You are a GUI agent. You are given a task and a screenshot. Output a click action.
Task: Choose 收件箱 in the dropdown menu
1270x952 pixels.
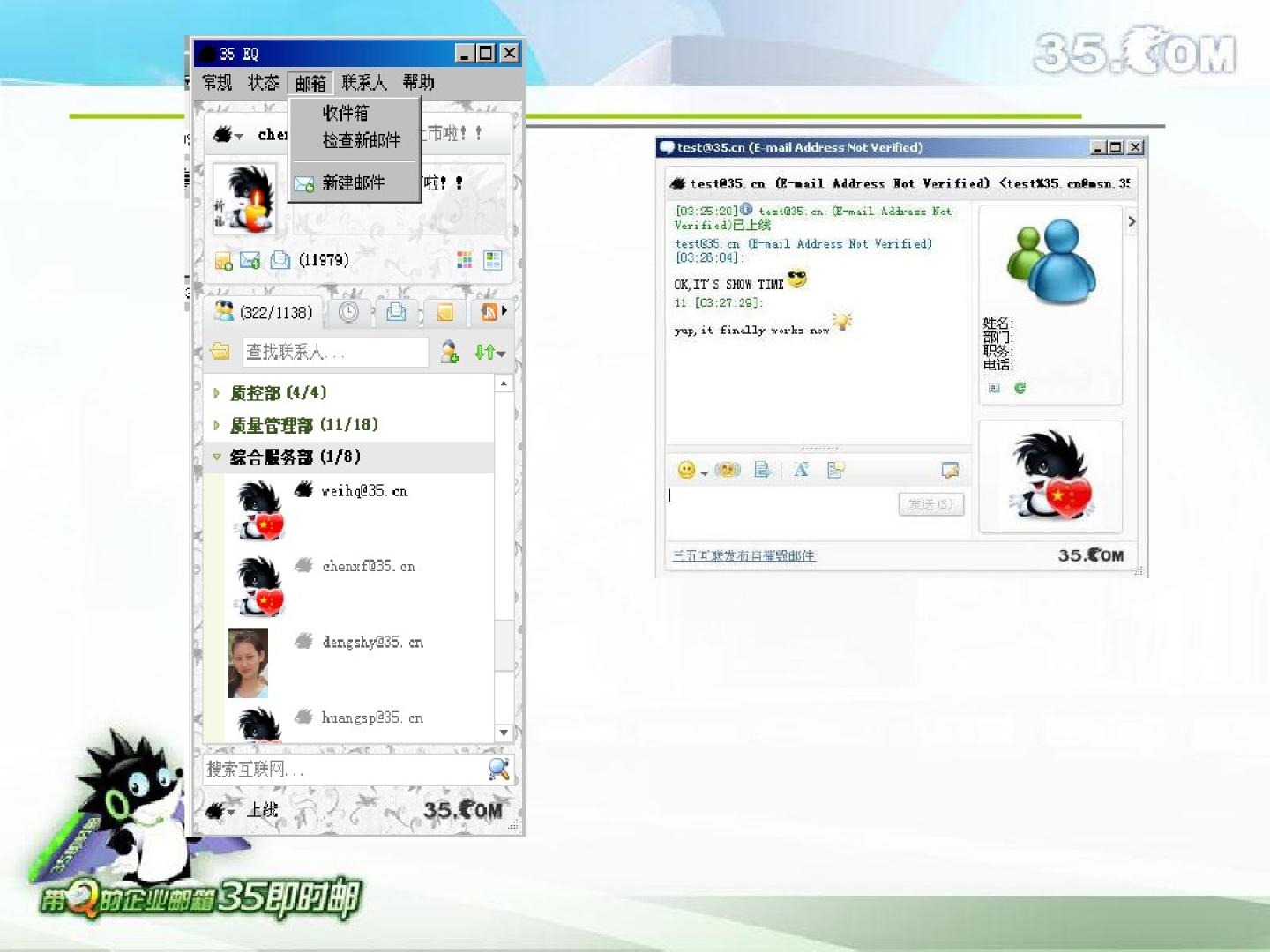coord(346,113)
